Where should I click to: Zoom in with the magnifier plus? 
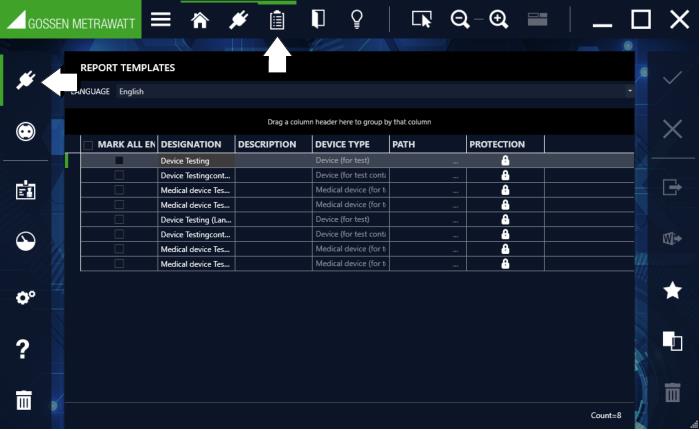click(499, 20)
